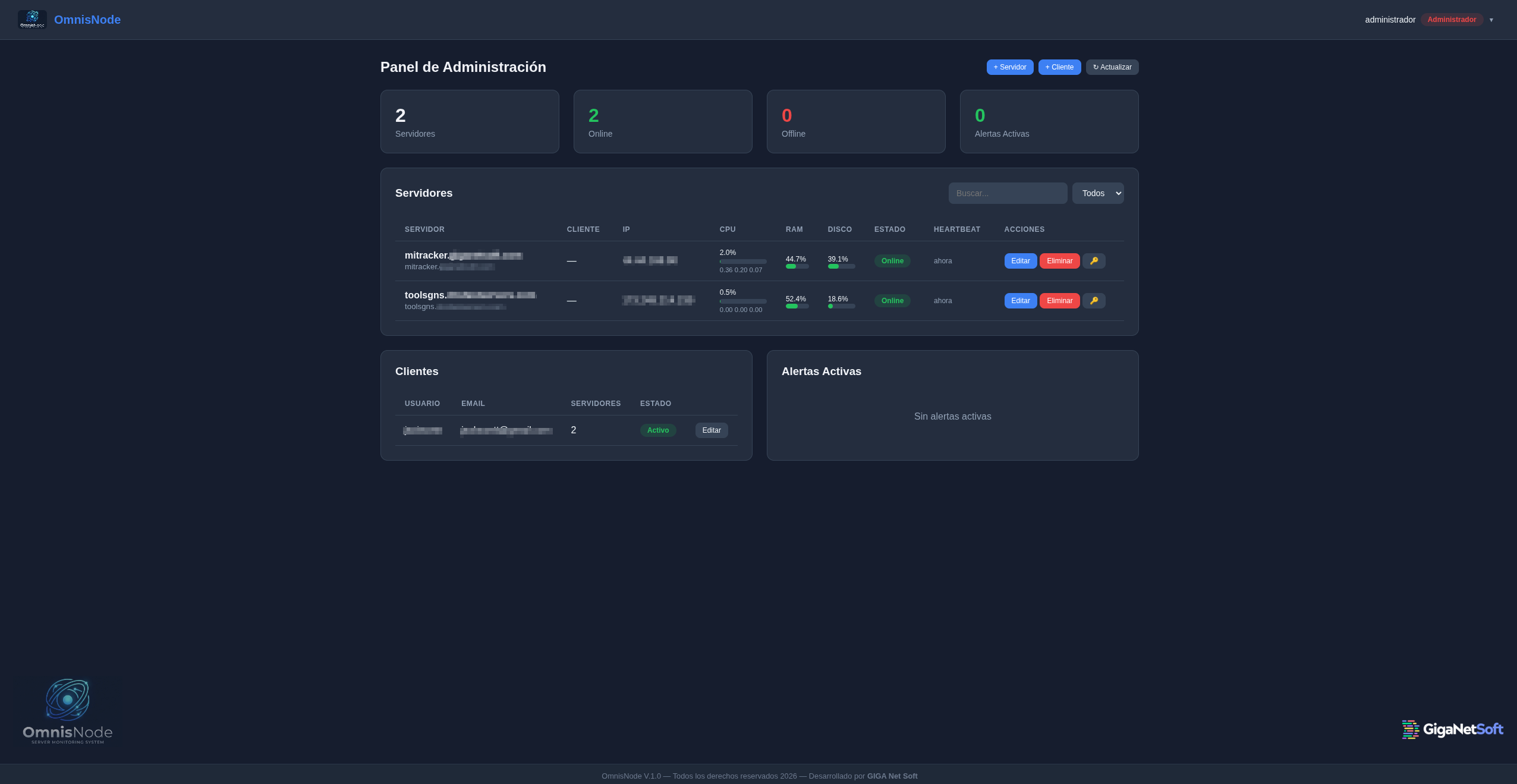Click the SERVIDORES column header in Clientes
Viewport: 1517px width, 784px height.
[x=596, y=404]
